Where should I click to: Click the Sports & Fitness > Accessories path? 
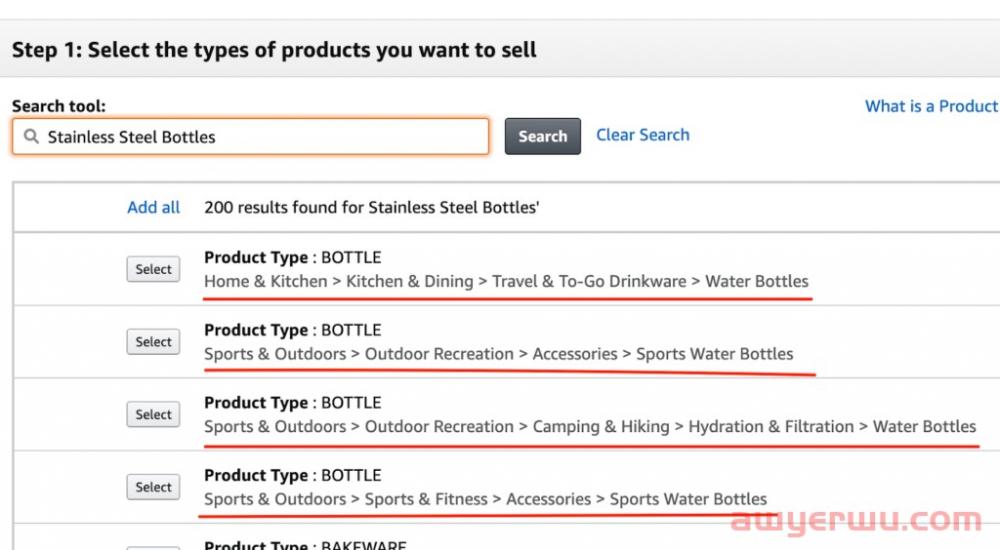485,499
